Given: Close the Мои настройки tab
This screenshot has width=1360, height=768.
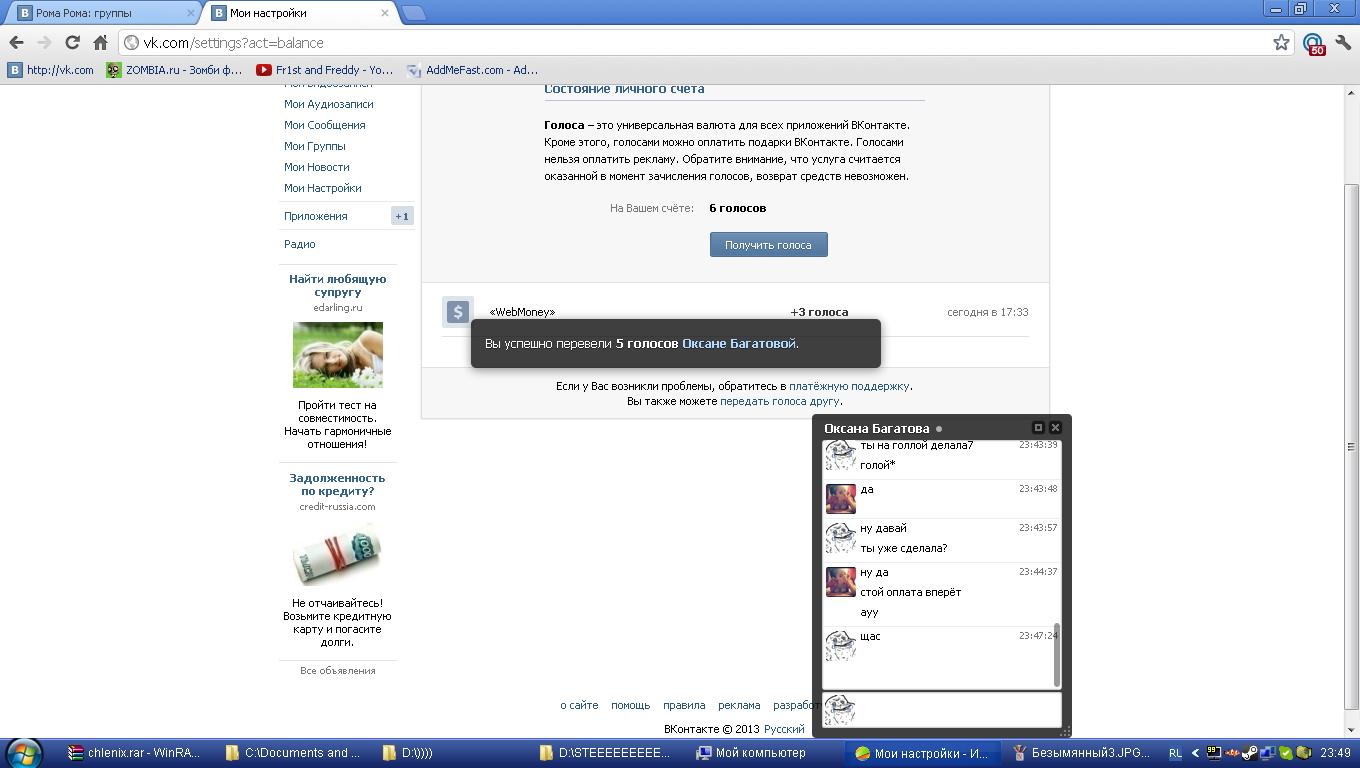Looking at the screenshot, I should tap(387, 13).
